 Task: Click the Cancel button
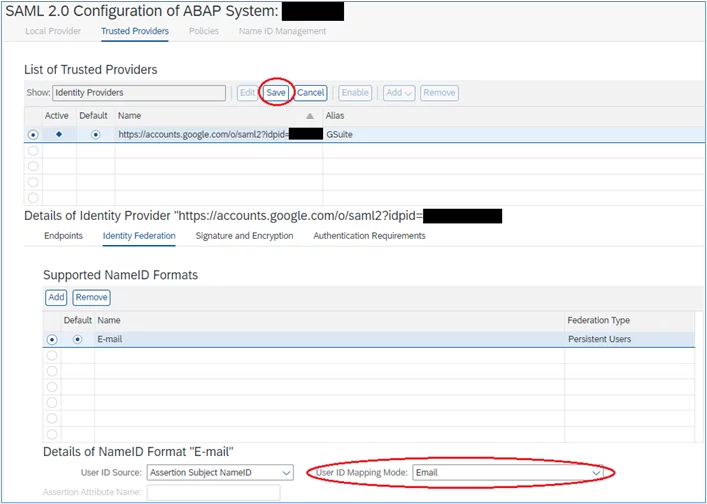point(311,93)
